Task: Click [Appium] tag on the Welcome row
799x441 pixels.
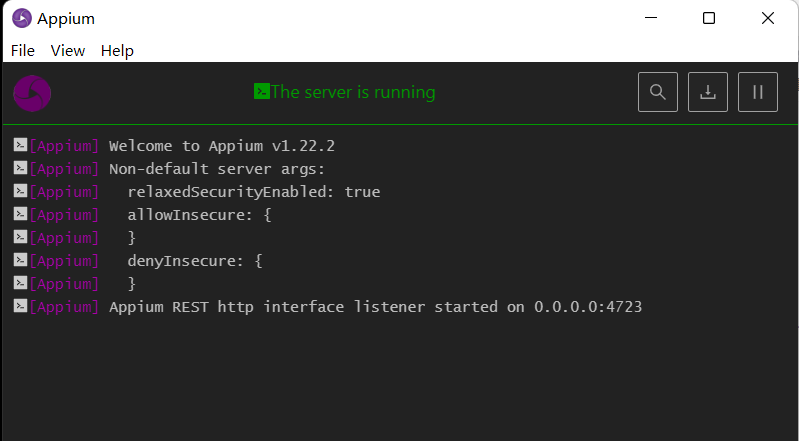Action: pyautogui.click(x=64, y=146)
